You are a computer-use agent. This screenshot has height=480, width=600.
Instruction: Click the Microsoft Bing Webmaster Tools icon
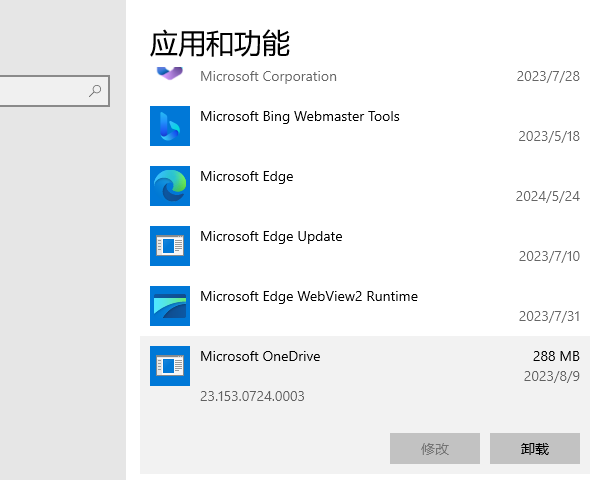point(170,126)
